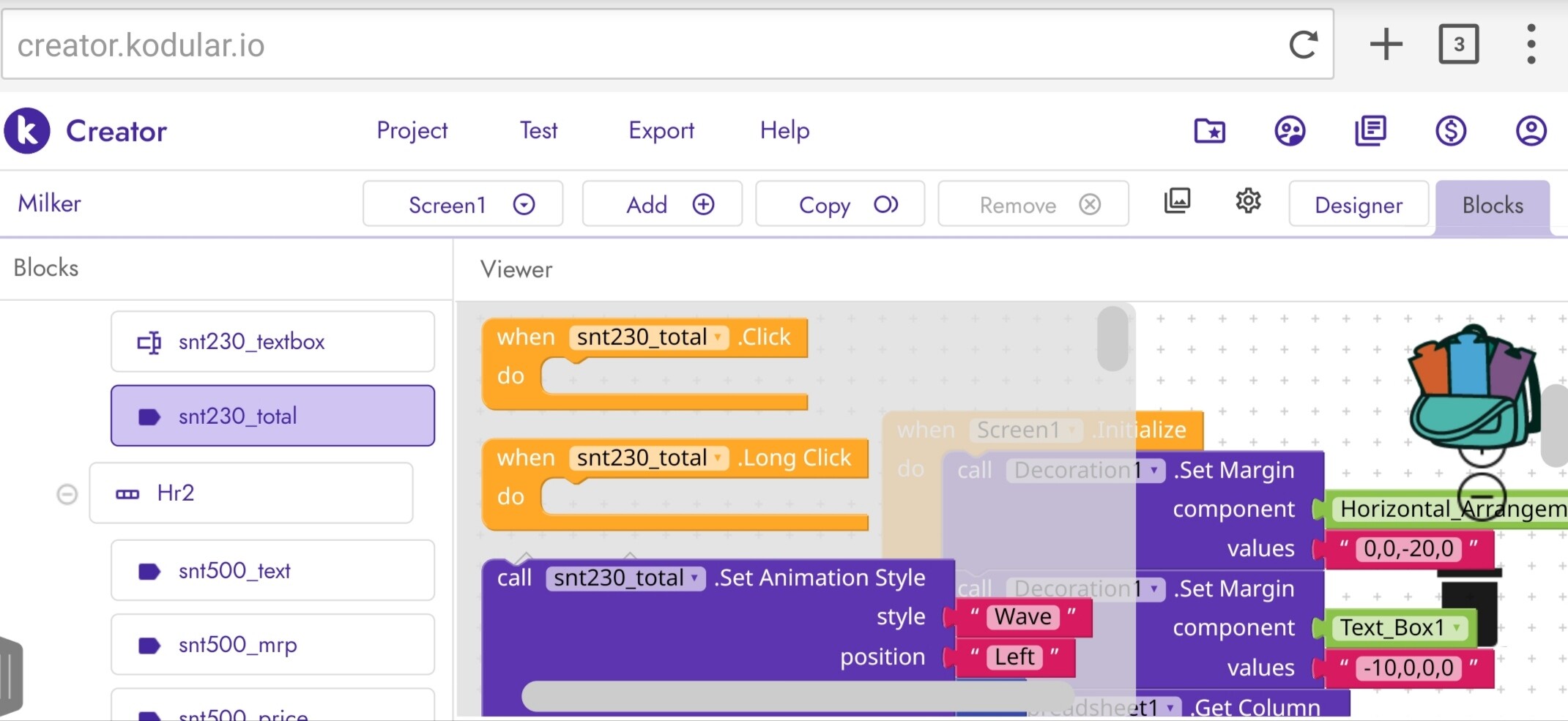The image size is (1568, 721).
Task: Reload the page in the browser
Action: click(1304, 45)
